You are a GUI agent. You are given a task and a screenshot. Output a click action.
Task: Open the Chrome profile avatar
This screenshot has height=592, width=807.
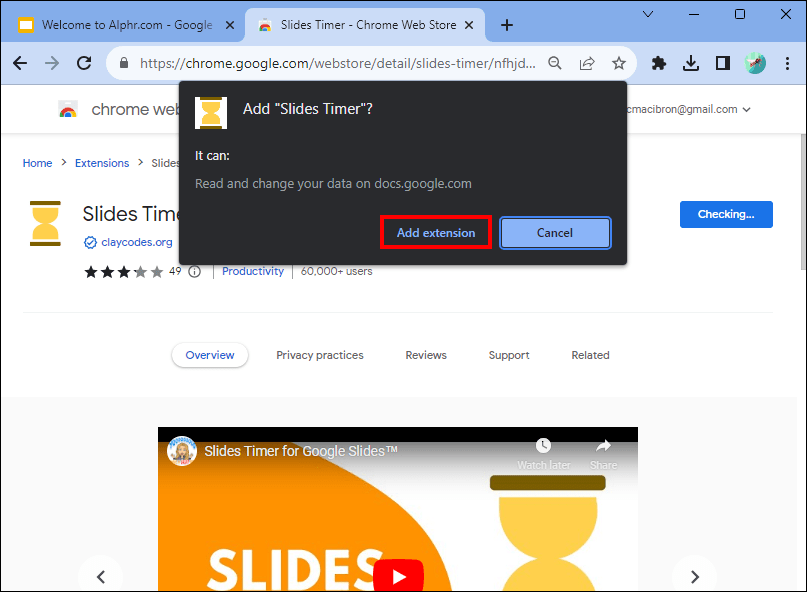pos(755,63)
